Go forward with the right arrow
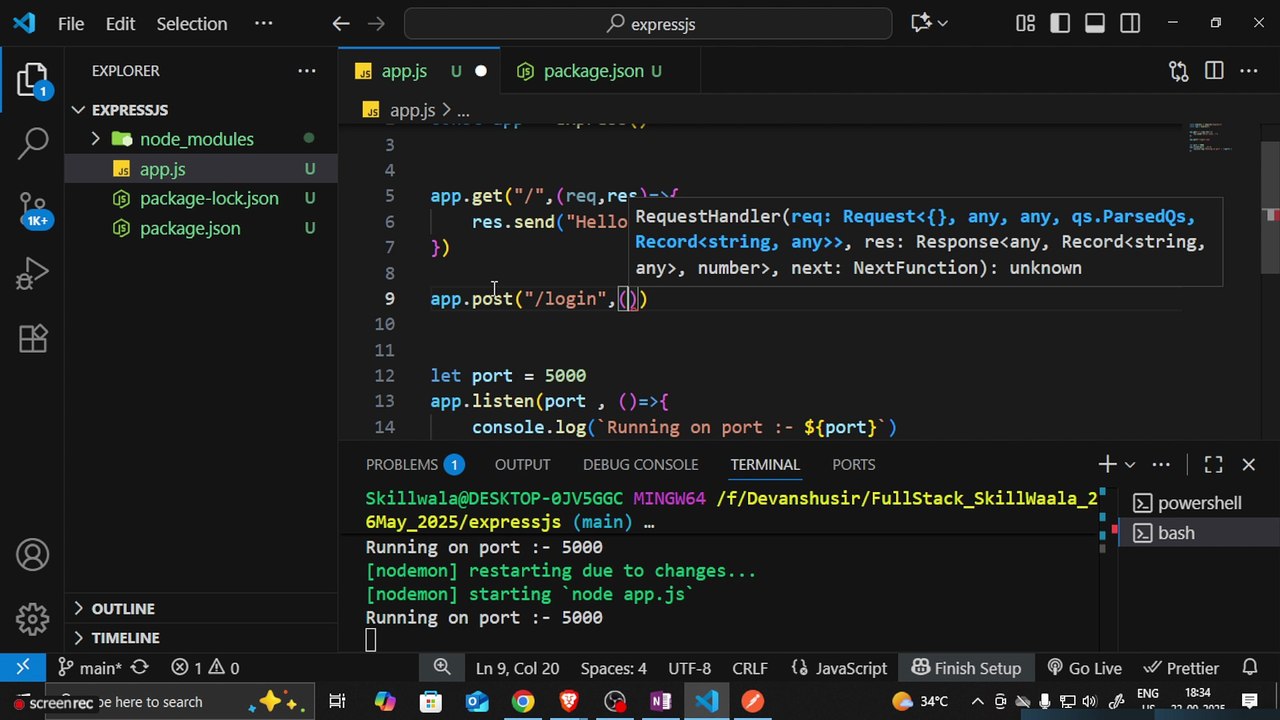 (377, 23)
